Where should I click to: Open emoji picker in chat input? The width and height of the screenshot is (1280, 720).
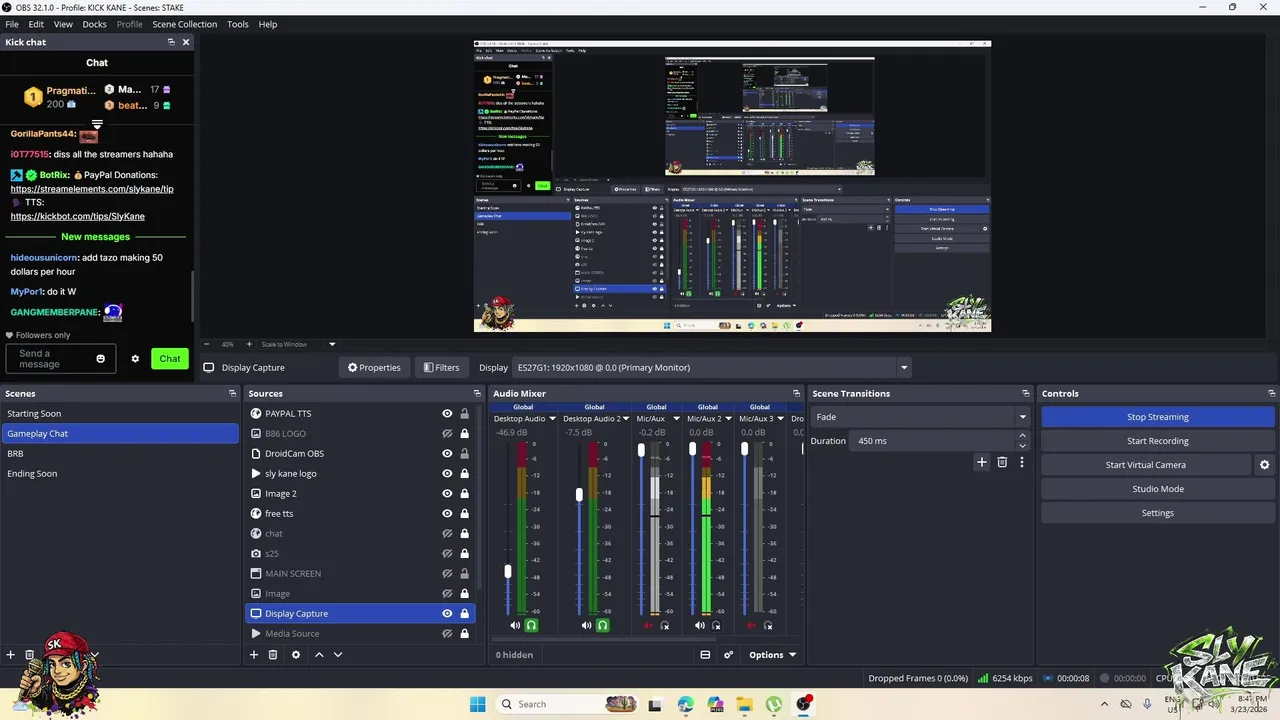100,359
